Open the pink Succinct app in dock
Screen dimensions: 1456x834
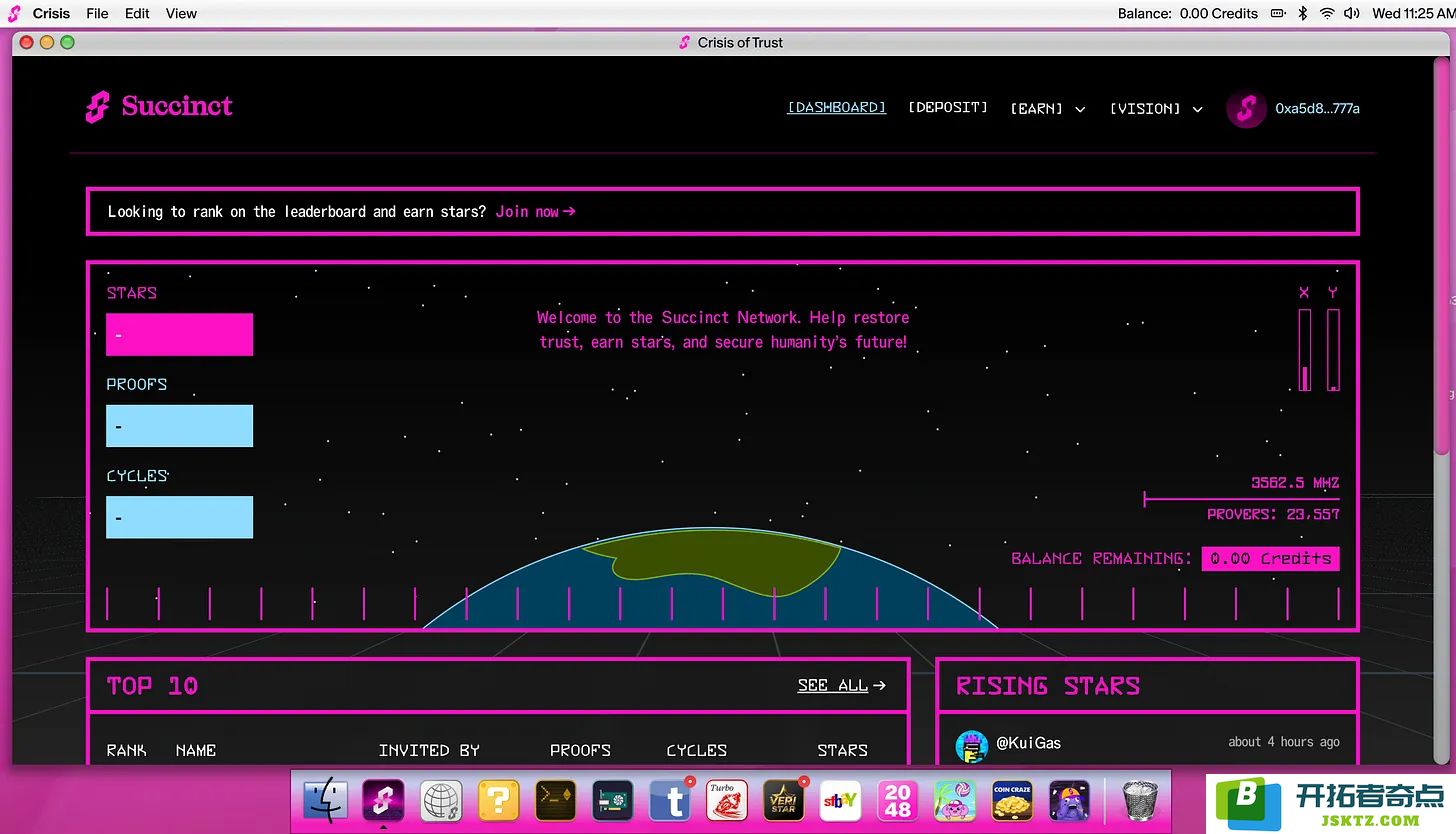coord(383,801)
